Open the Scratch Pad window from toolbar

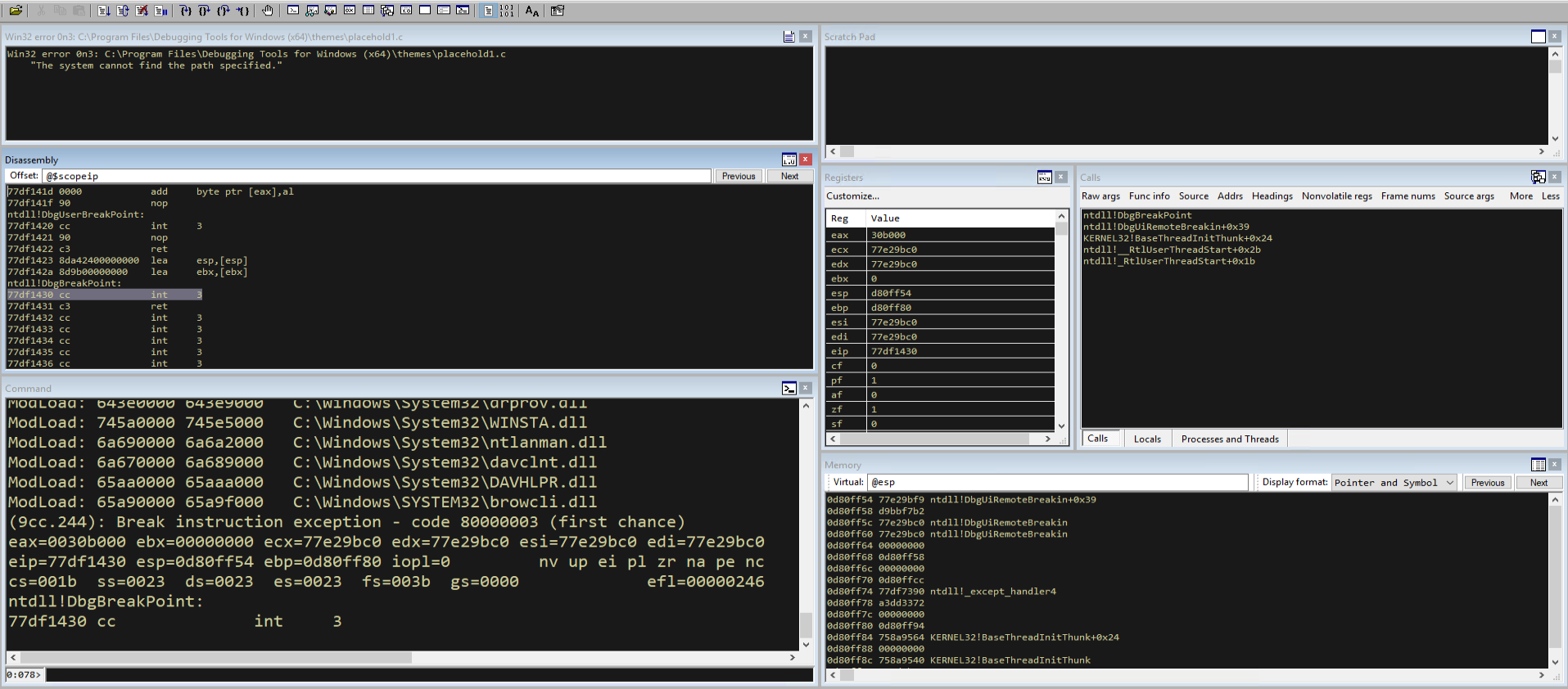[425, 11]
